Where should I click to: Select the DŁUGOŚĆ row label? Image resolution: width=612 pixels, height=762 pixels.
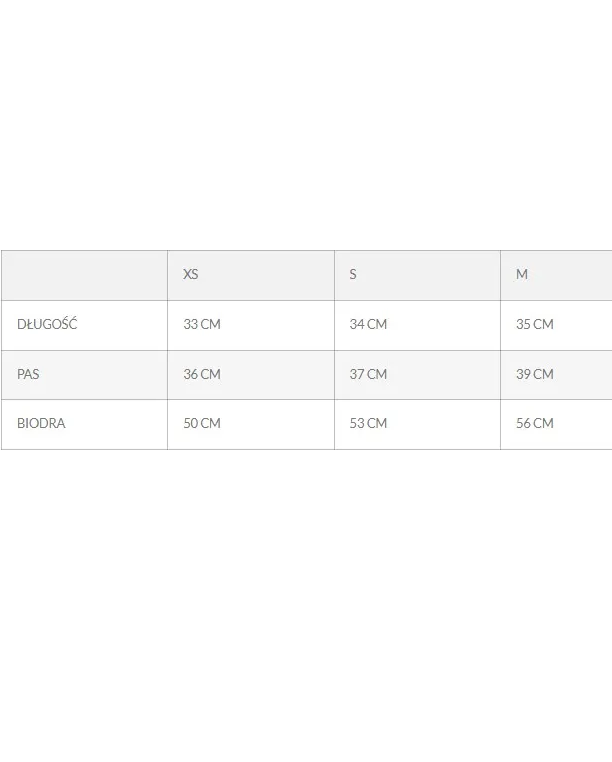tap(47, 324)
